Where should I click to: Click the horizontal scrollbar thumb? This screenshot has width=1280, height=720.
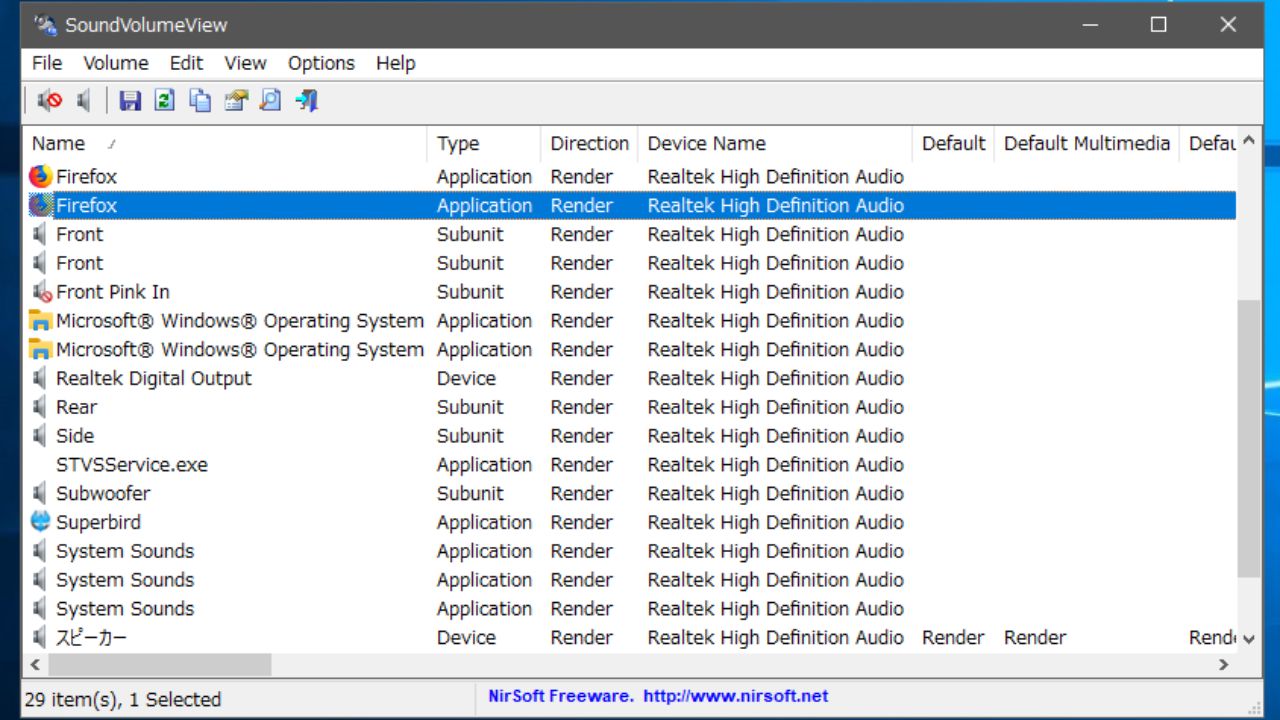click(160, 665)
